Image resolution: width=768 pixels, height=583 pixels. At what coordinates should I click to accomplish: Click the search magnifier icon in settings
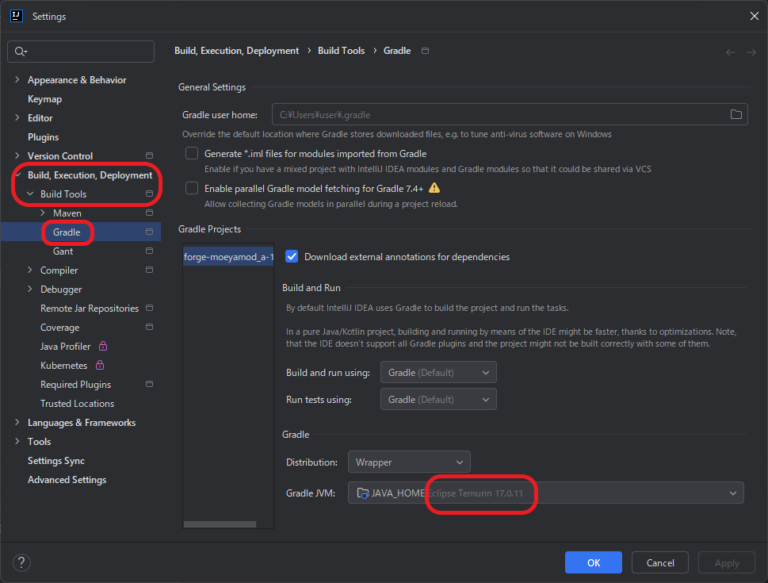point(20,52)
